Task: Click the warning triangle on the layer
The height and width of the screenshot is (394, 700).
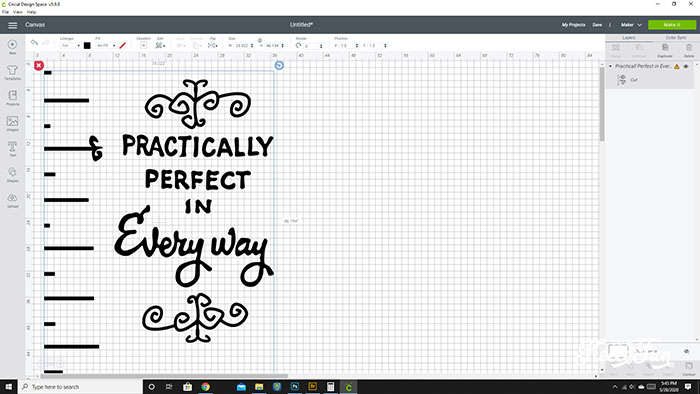Action: point(677,66)
